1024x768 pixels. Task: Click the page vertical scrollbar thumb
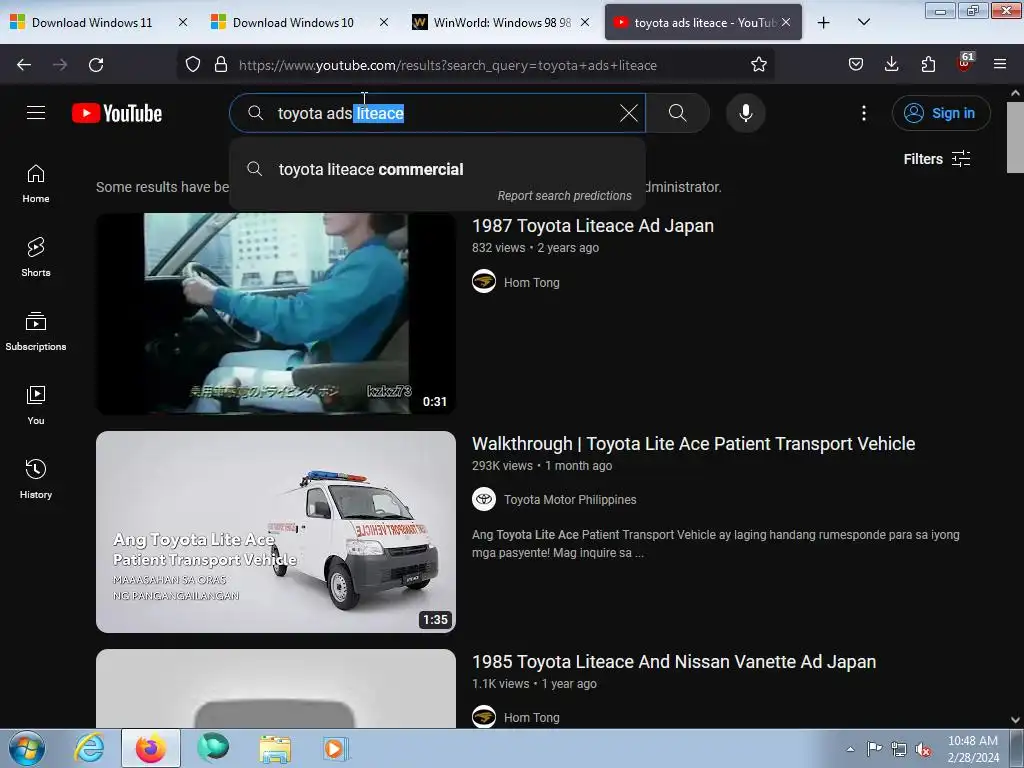tap(1015, 138)
